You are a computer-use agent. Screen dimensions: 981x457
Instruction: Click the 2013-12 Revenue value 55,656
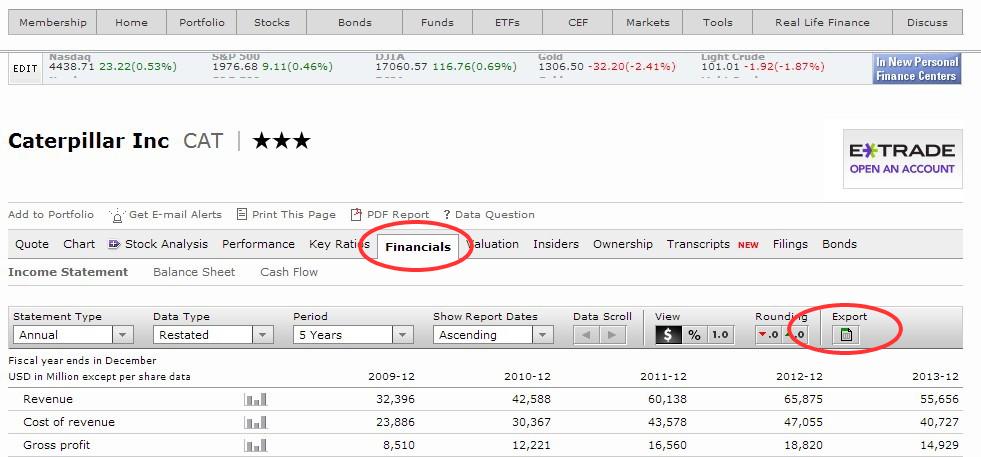click(940, 399)
